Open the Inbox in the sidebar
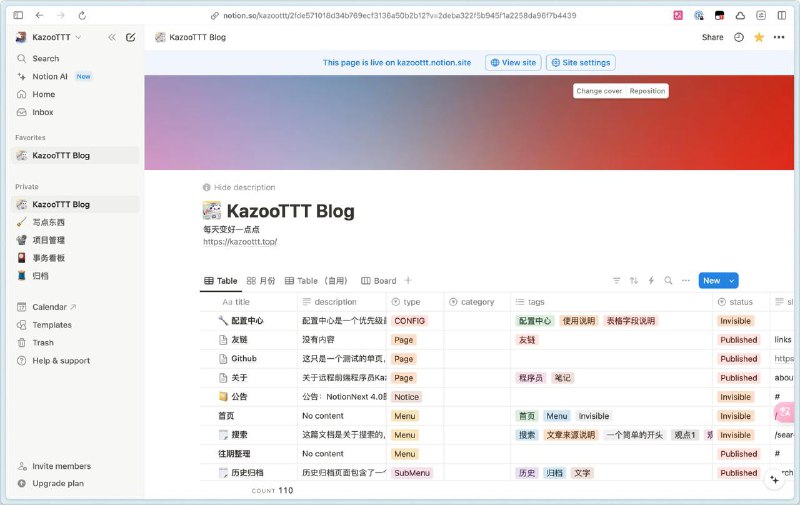This screenshot has height=505, width=800. point(75,112)
